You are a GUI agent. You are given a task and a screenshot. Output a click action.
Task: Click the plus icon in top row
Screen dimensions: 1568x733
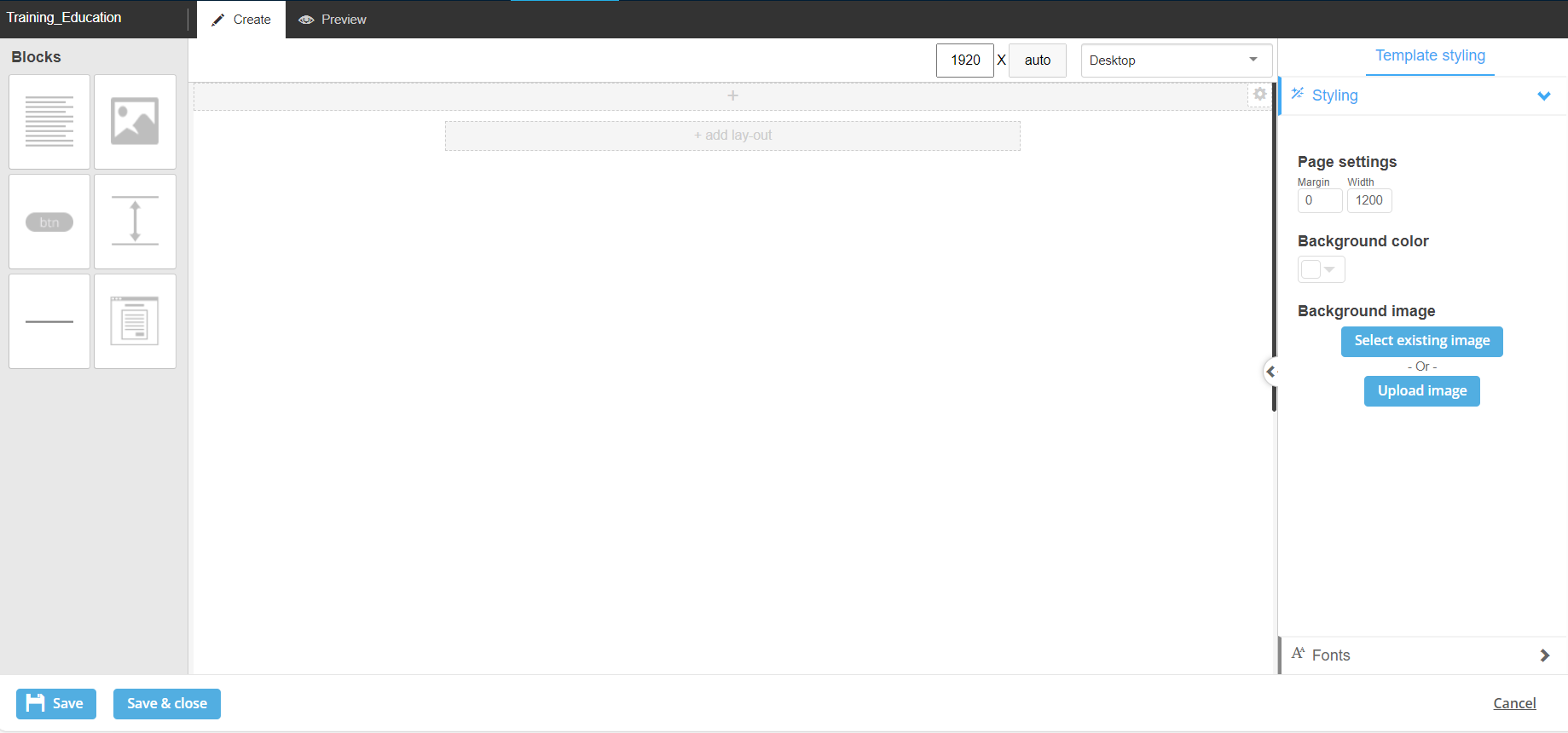[x=732, y=95]
